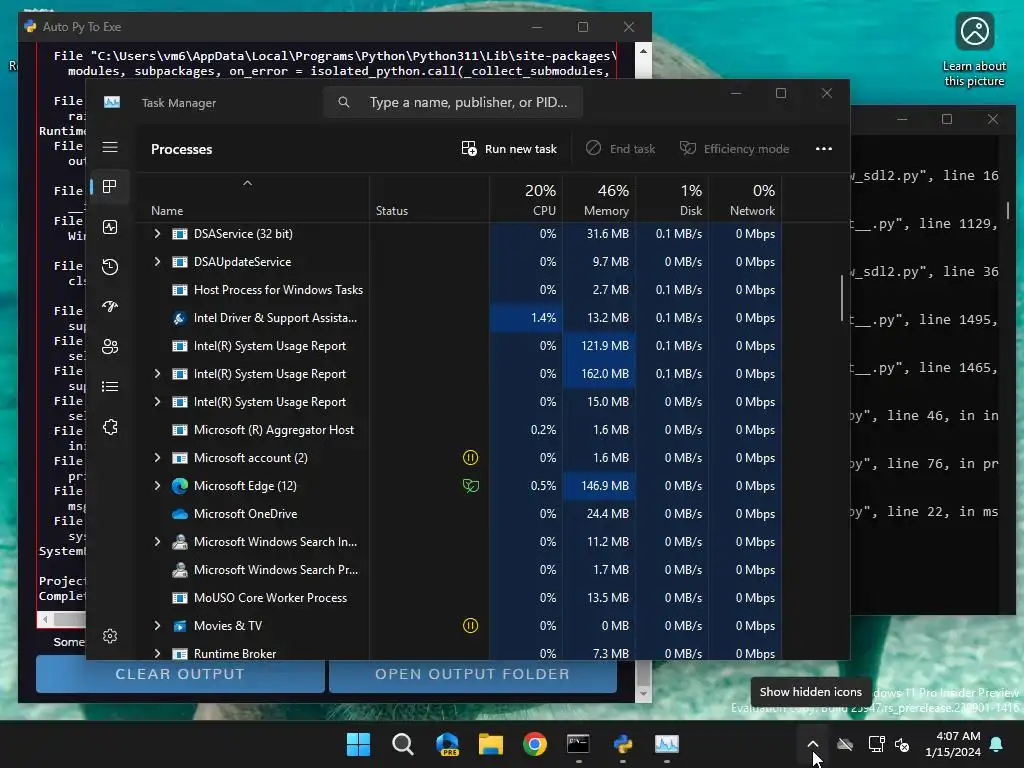
Task: Click the End task button
Action: (620, 149)
